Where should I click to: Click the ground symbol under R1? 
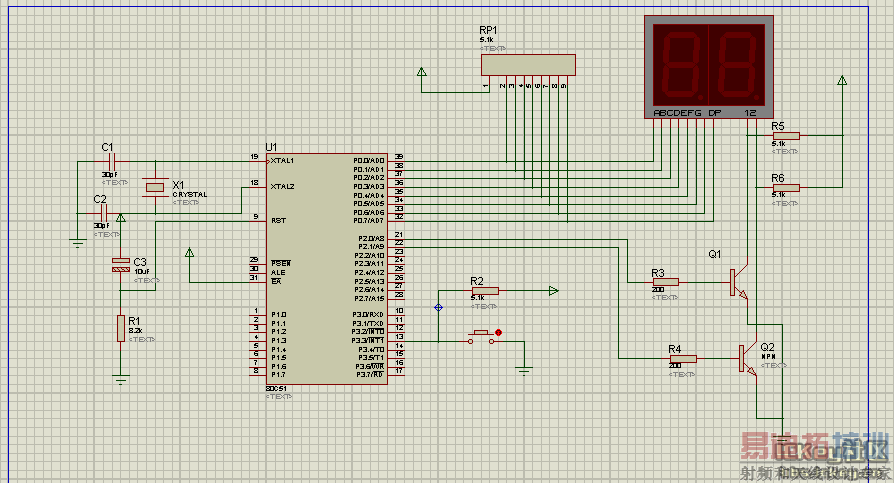point(121,379)
